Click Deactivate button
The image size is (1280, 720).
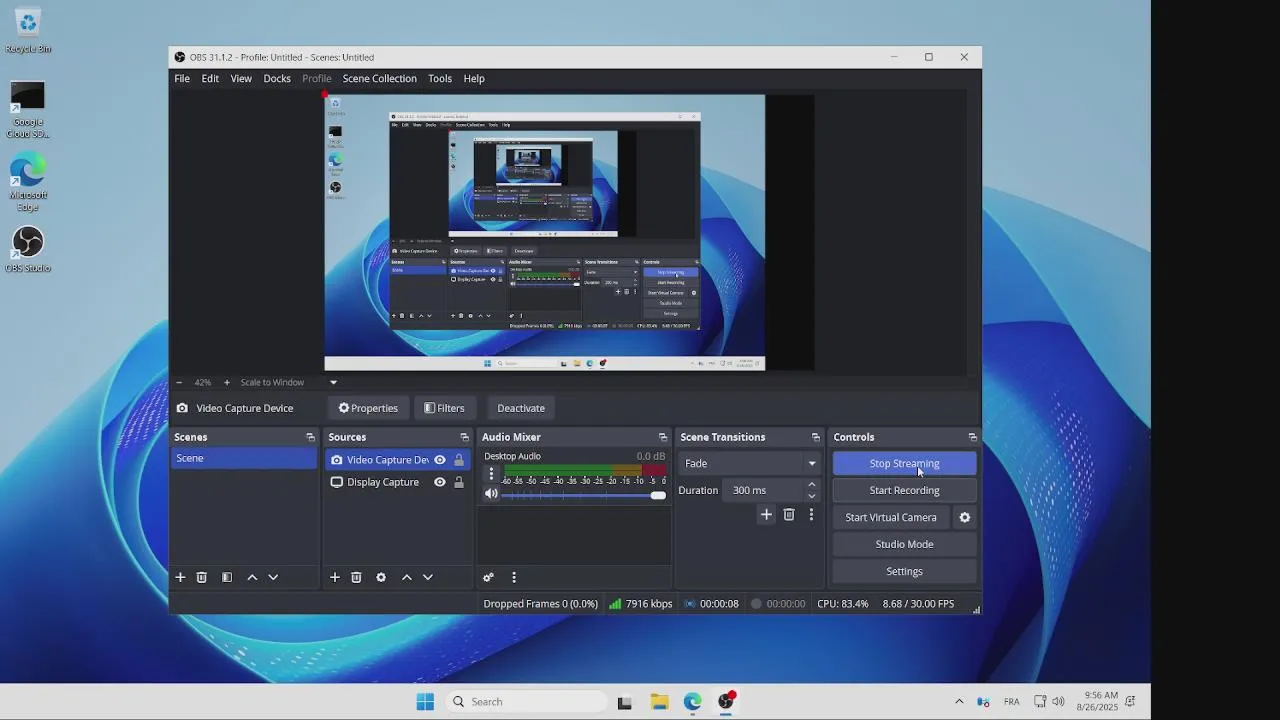coord(521,408)
